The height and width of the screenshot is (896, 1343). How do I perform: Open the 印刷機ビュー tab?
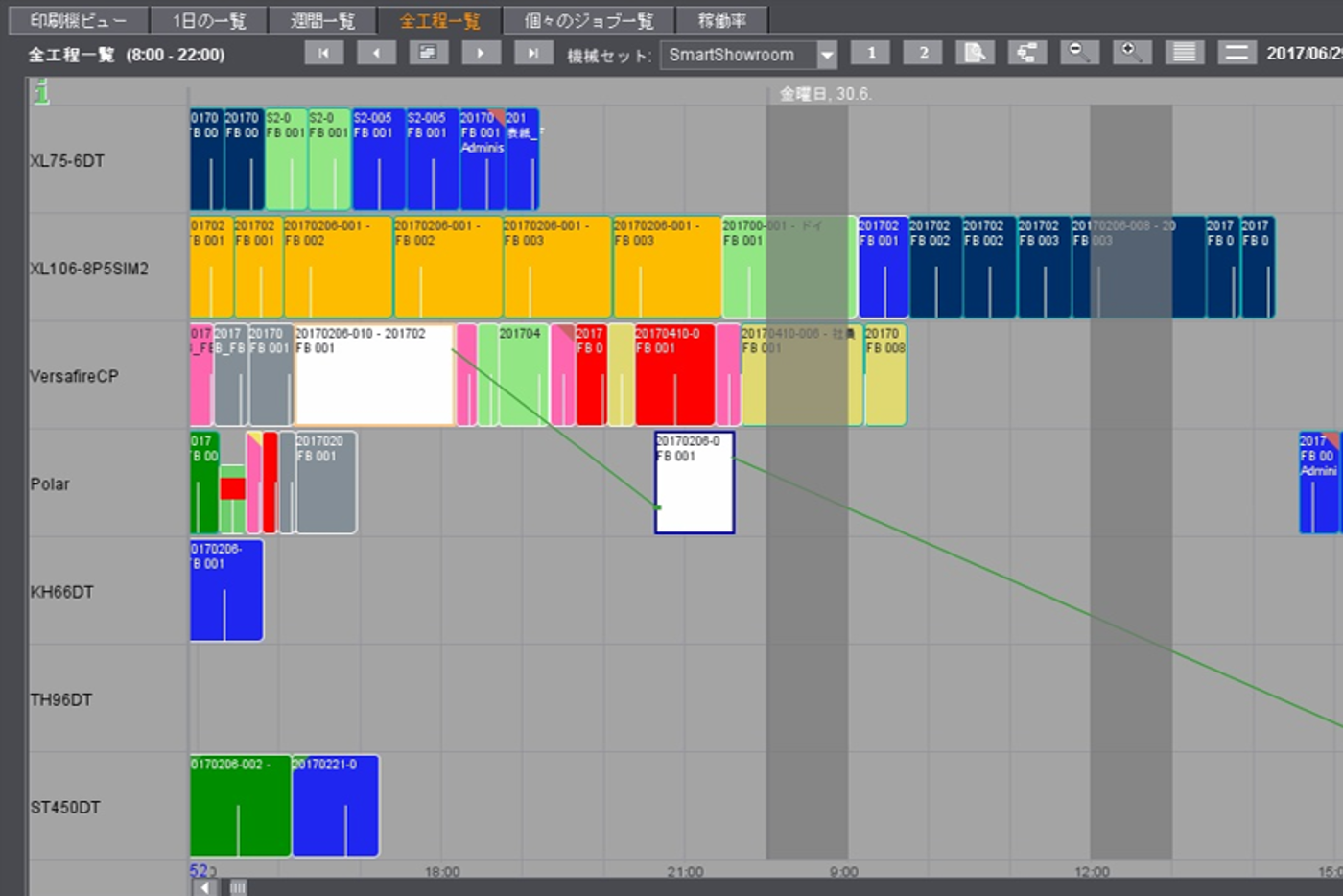coord(79,20)
